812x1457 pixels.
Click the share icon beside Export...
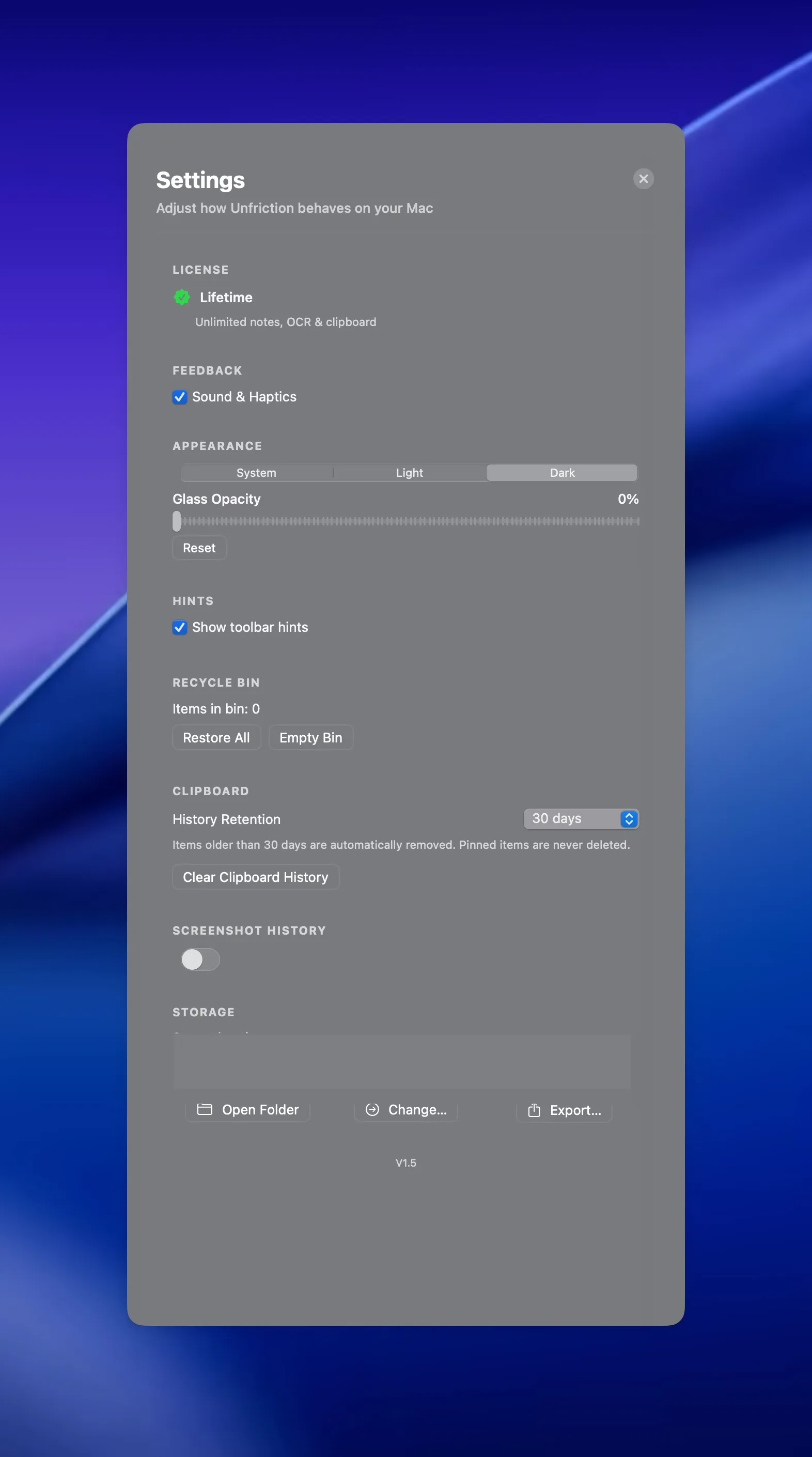534,1110
